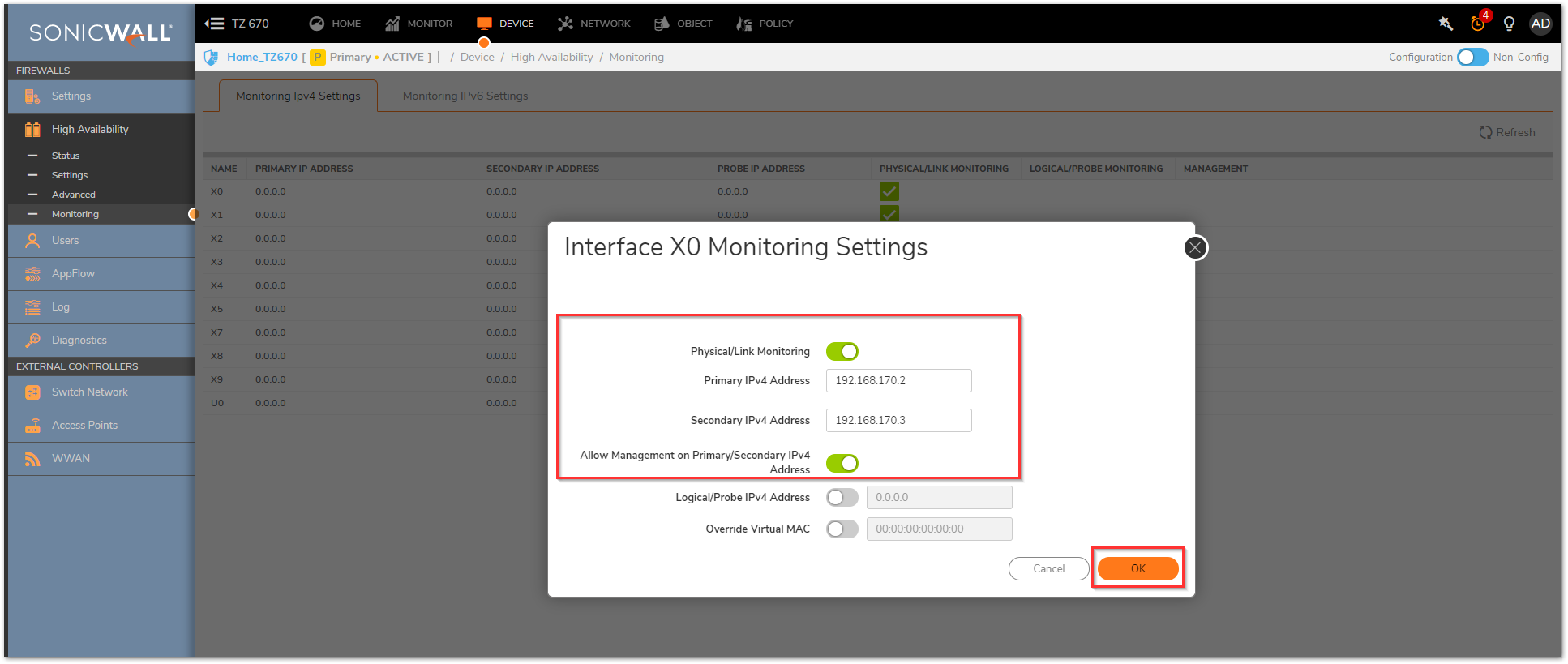
Task: Click the notification clock icon with badge
Action: pyautogui.click(x=1478, y=24)
